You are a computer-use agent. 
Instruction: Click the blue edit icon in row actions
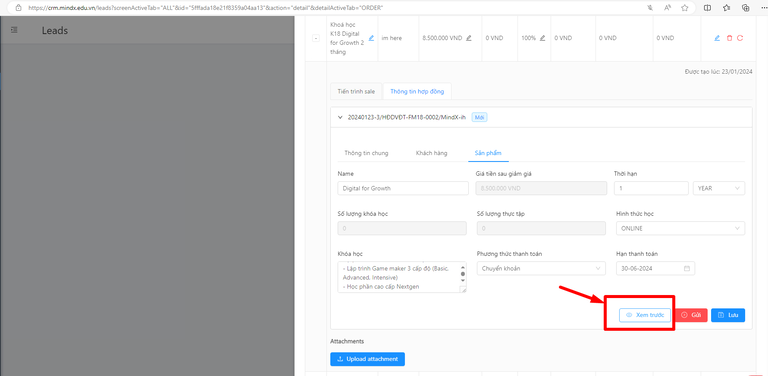(717, 38)
